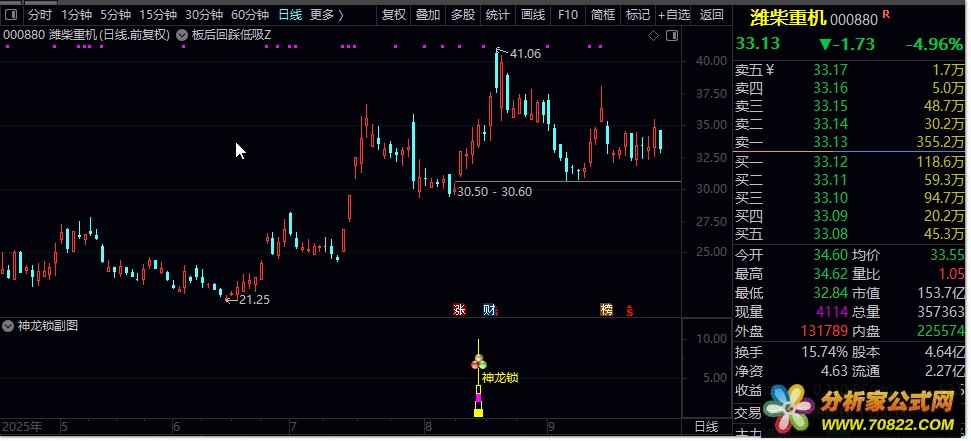Click the current price 33.13 at top

[x=757, y=44]
